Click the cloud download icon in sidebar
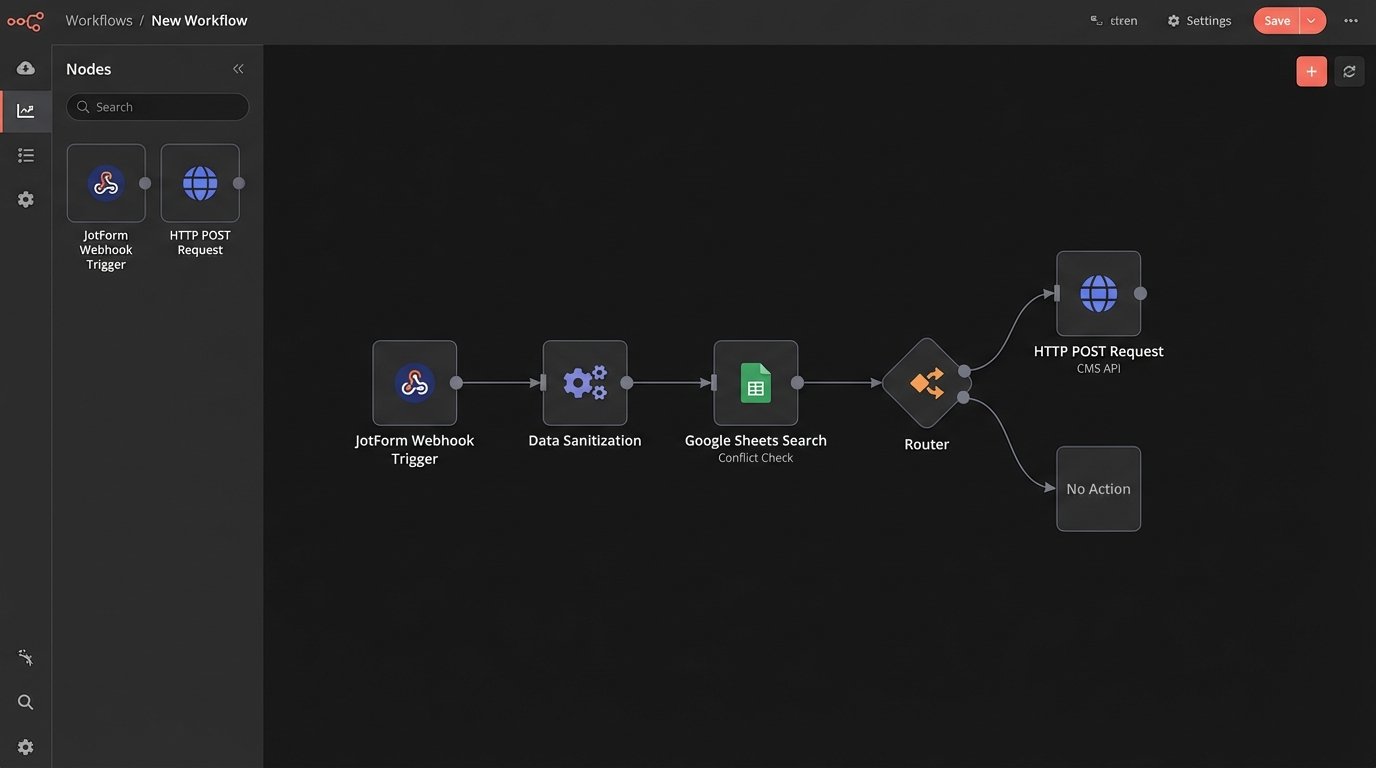The image size is (1376, 768). pyautogui.click(x=26, y=68)
